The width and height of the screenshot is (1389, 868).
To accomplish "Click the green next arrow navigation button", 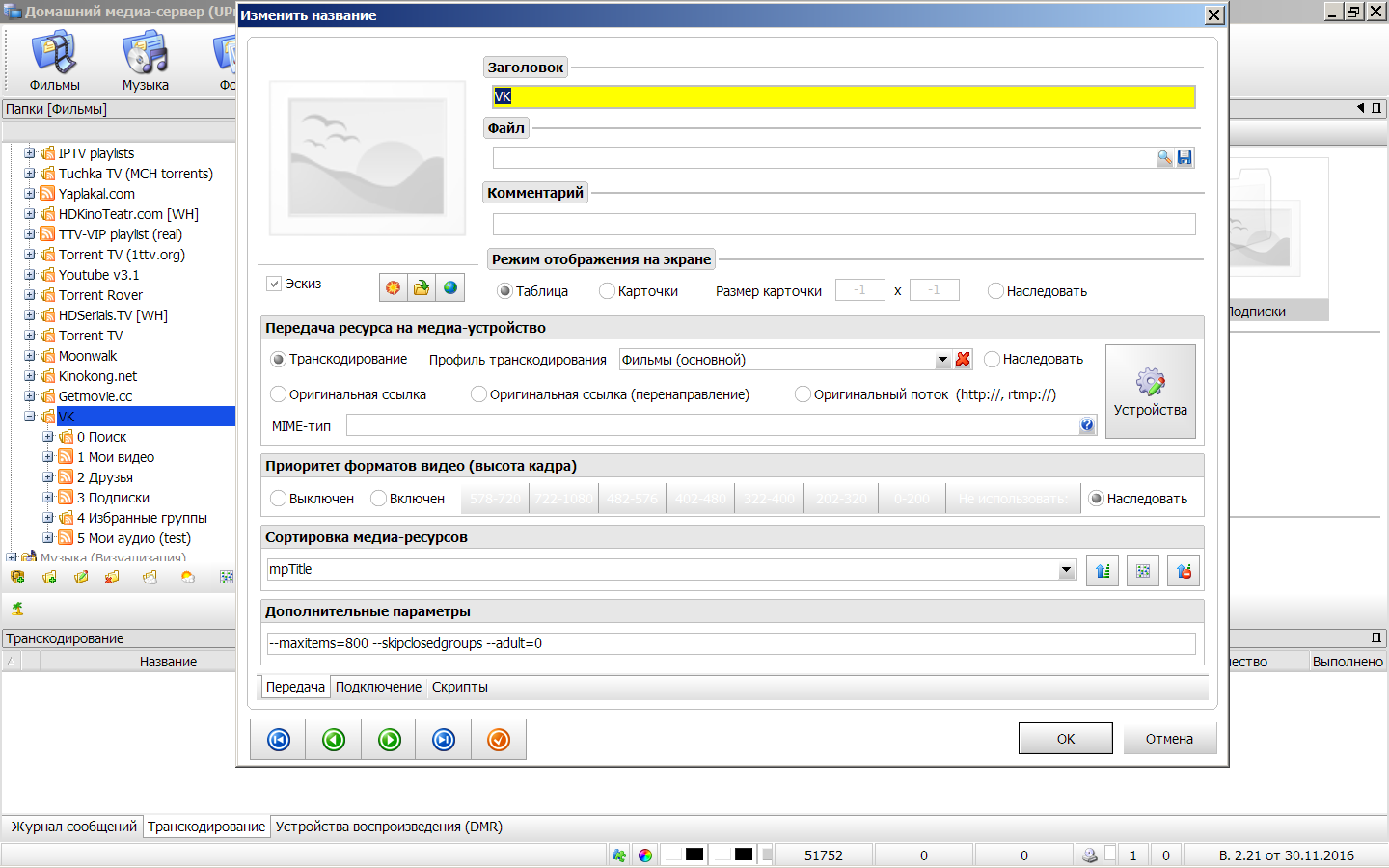I will click(x=389, y=740).
